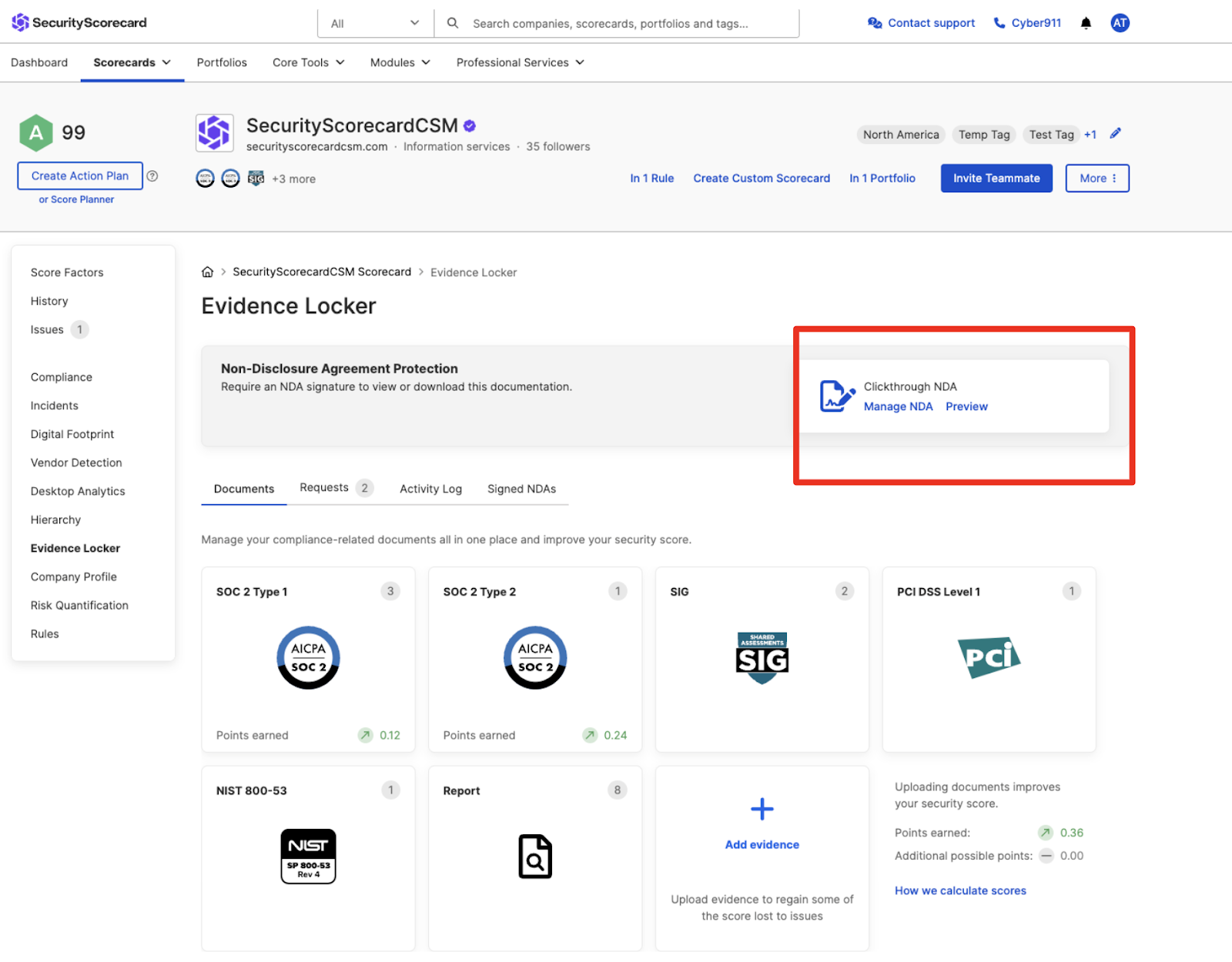Go to the Dashboard tab
The width and height of the screenshot is (1232, 962).
click(x=39, y=62)
